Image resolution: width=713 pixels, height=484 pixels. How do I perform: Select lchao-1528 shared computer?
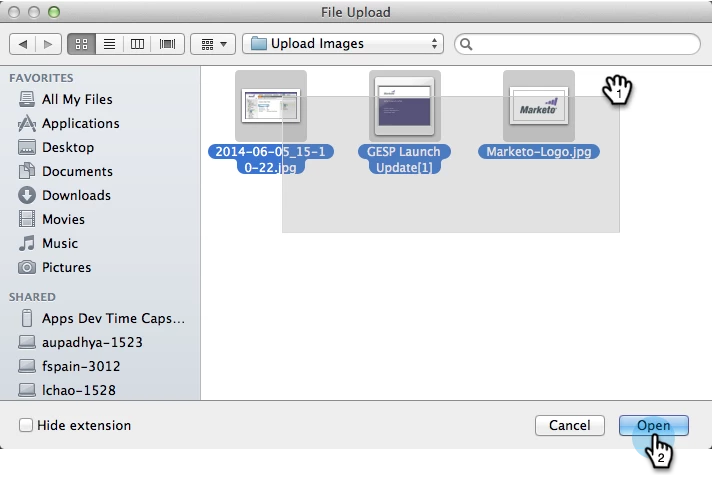tap(78, 390)
